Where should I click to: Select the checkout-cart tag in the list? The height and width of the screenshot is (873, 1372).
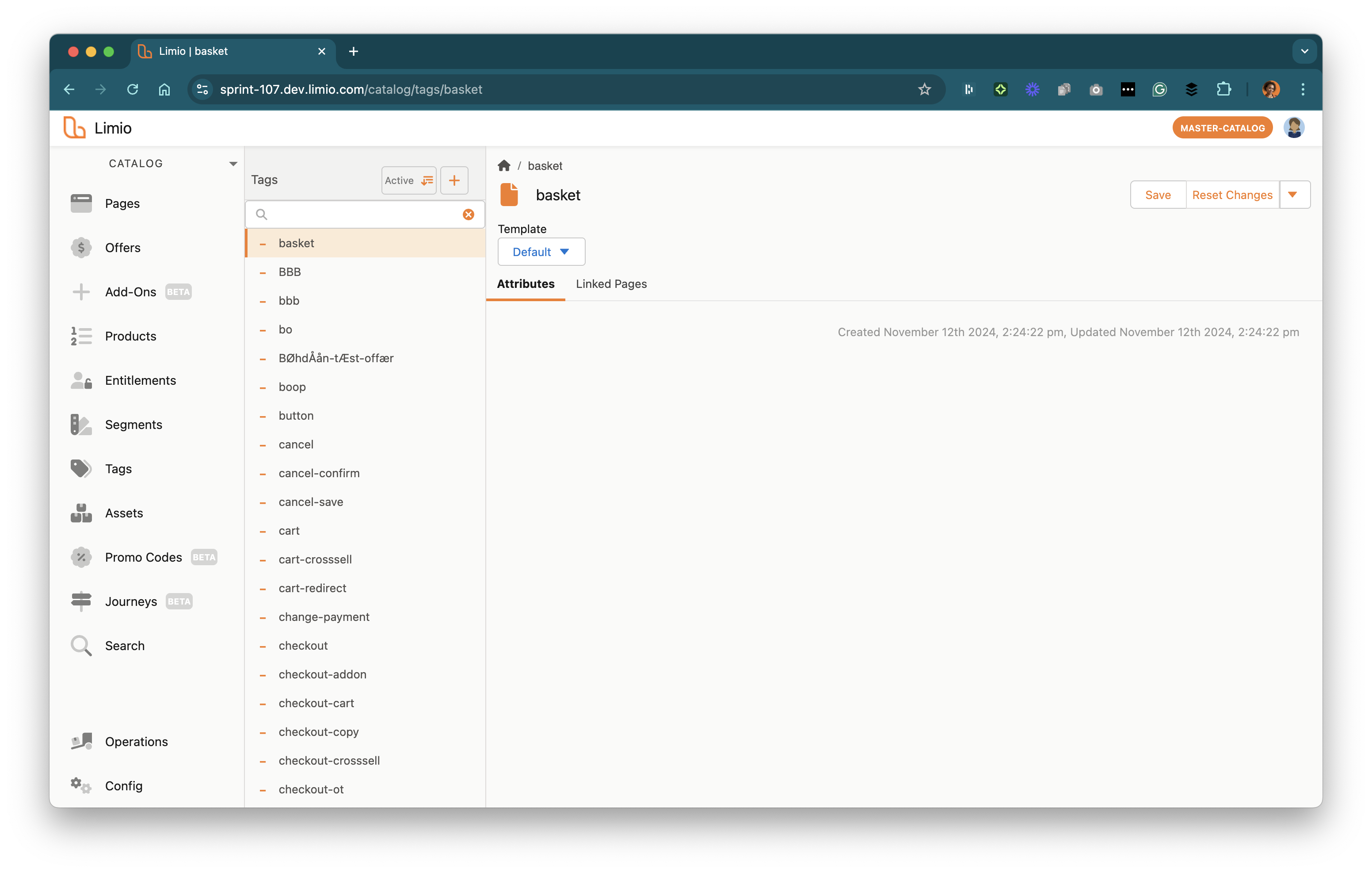316,702
